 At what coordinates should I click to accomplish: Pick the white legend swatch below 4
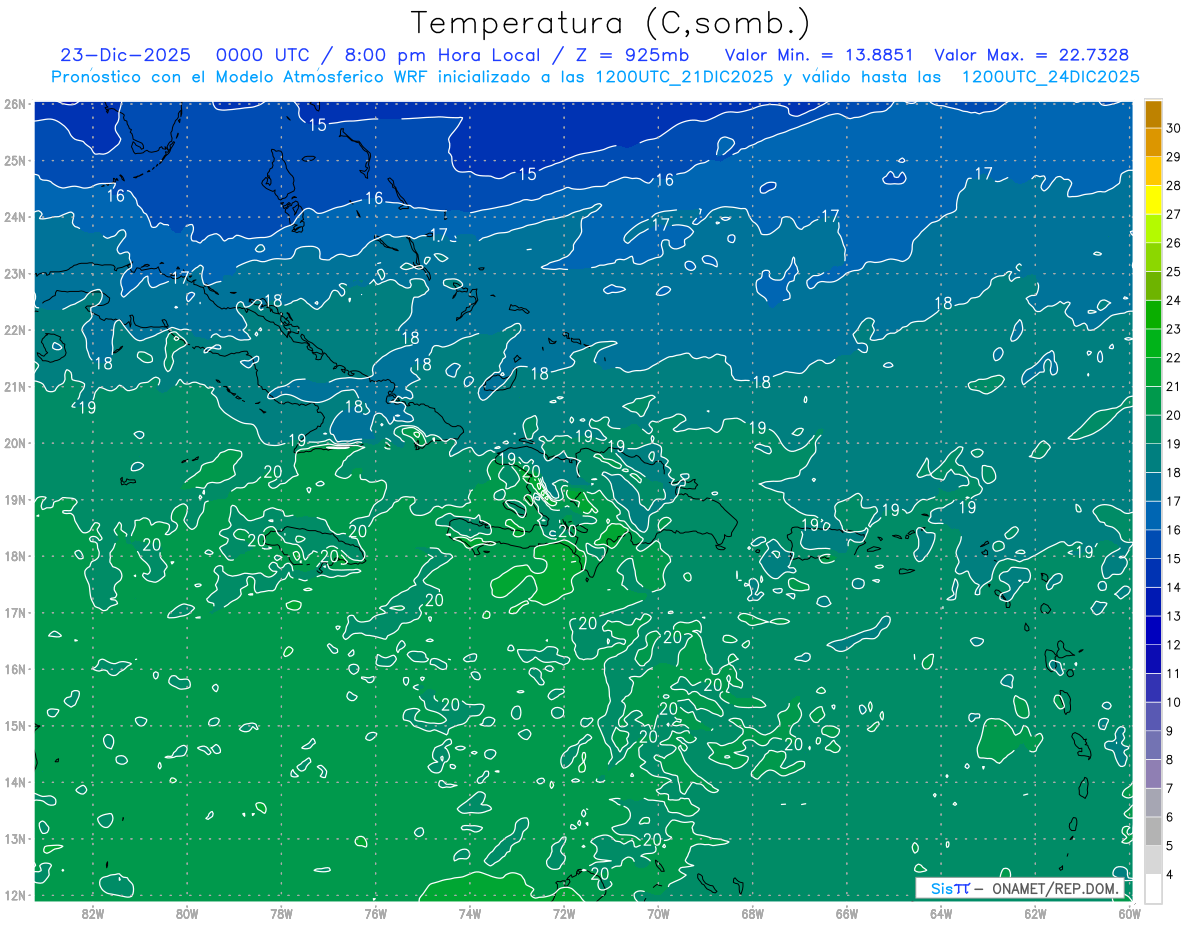(x=1153, y=888)
